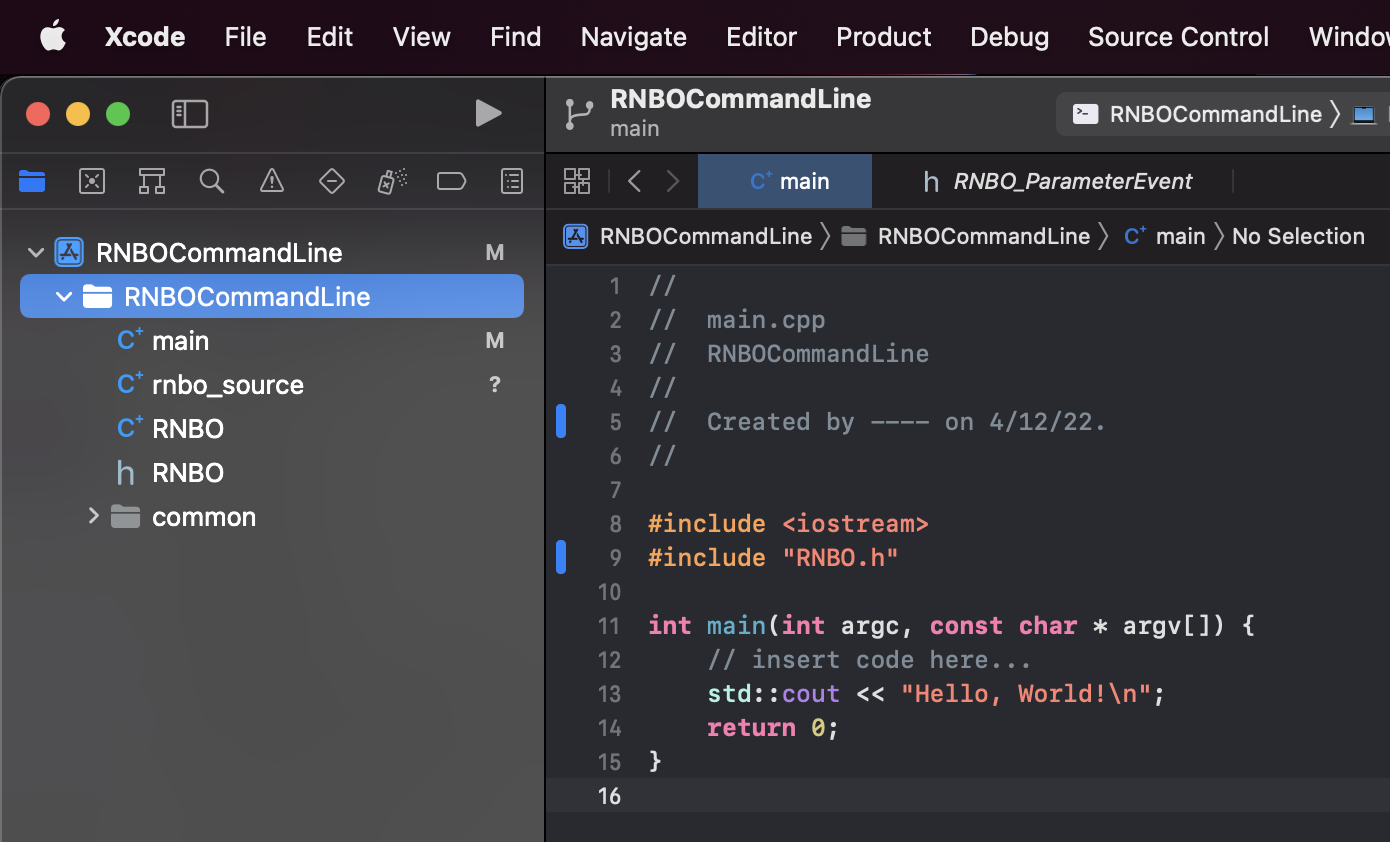Open the Source Control menu
Image resolution: width=1390 pixels, height=842 pixels.
click(x=1178, y=37)
